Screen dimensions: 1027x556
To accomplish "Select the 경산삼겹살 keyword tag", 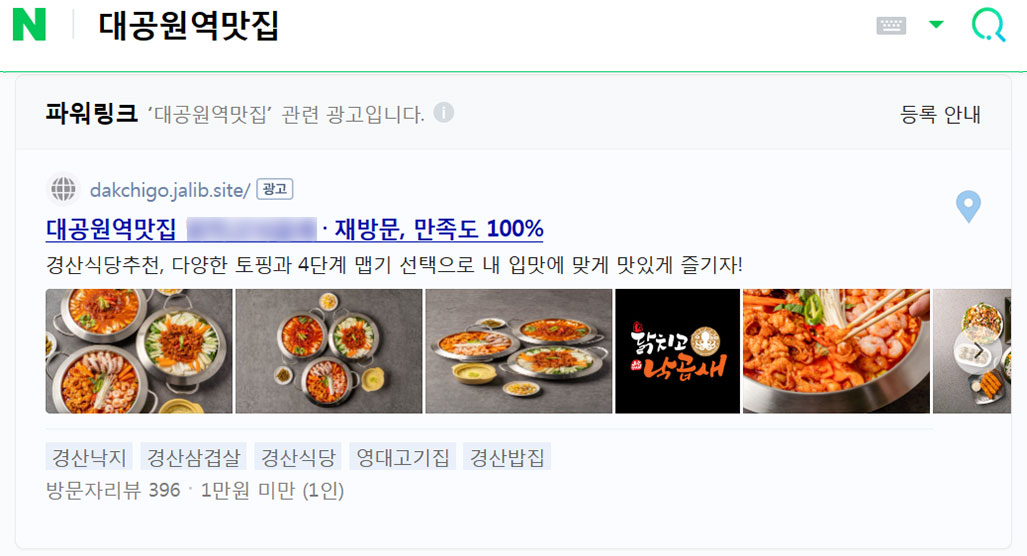I will [x=193, y=456].
